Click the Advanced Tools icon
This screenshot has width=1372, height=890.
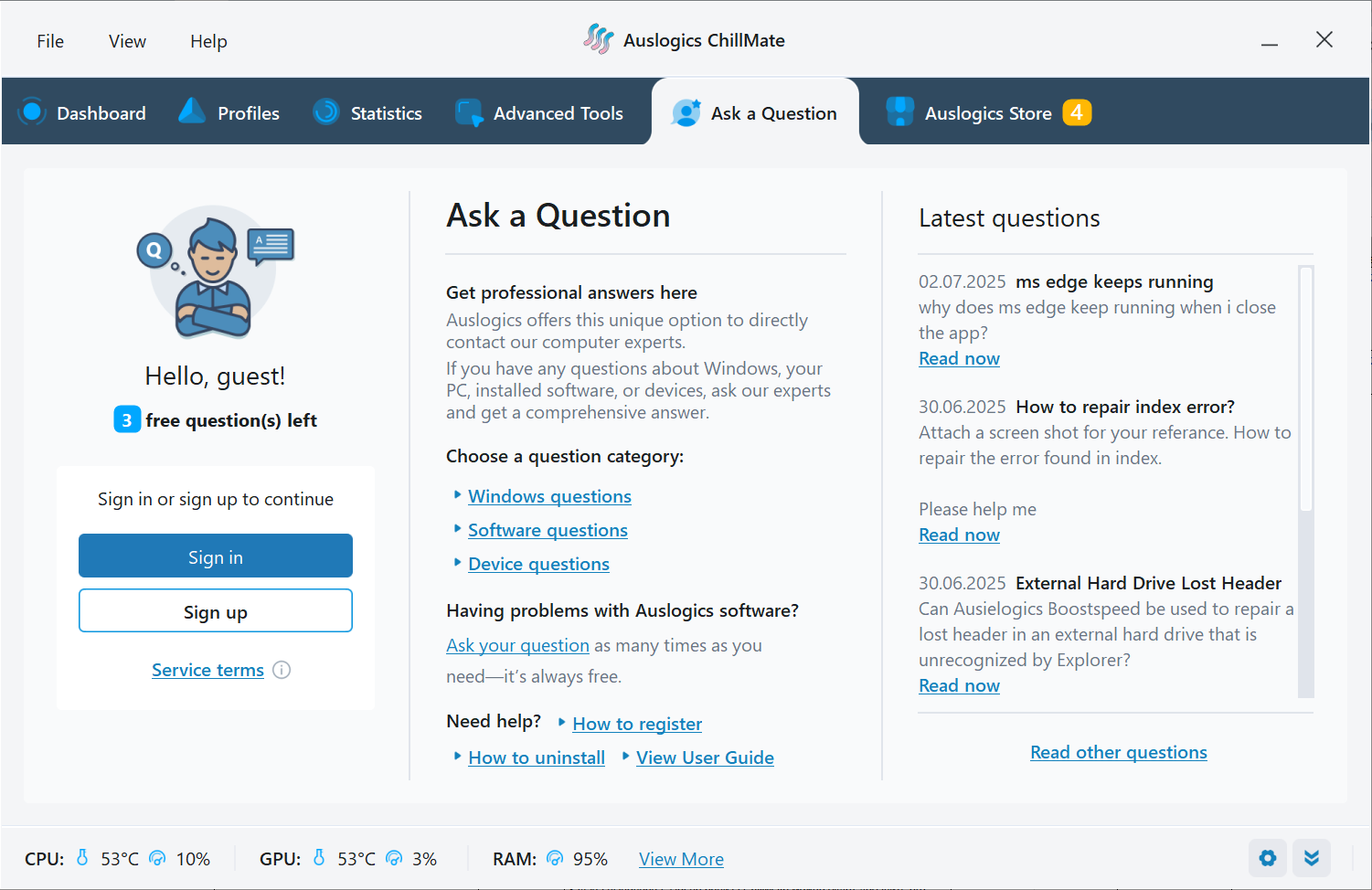pyautogui.click(x=470, y=112)
